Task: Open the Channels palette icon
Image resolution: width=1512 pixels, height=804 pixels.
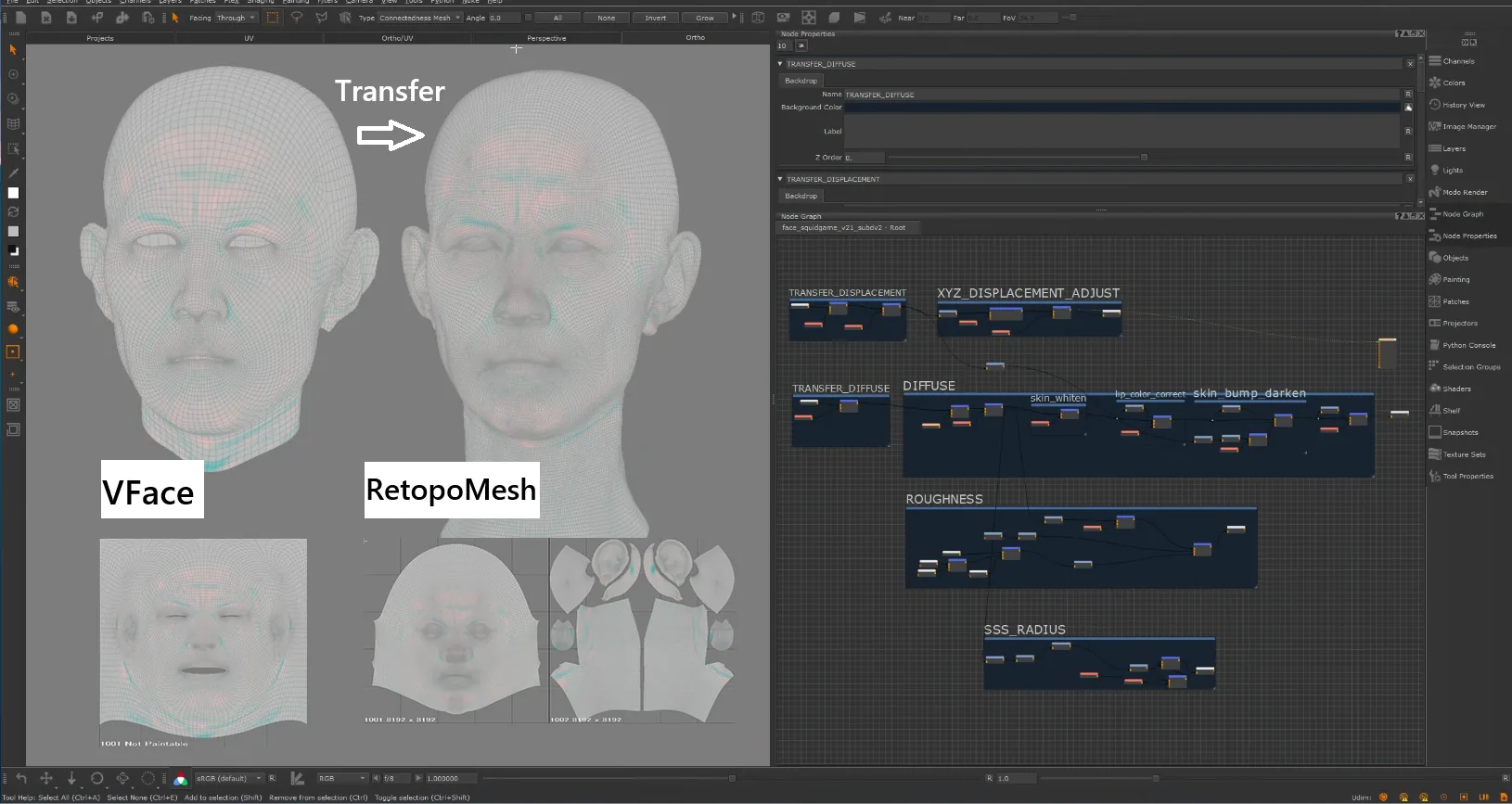Action: point(1435,61)
